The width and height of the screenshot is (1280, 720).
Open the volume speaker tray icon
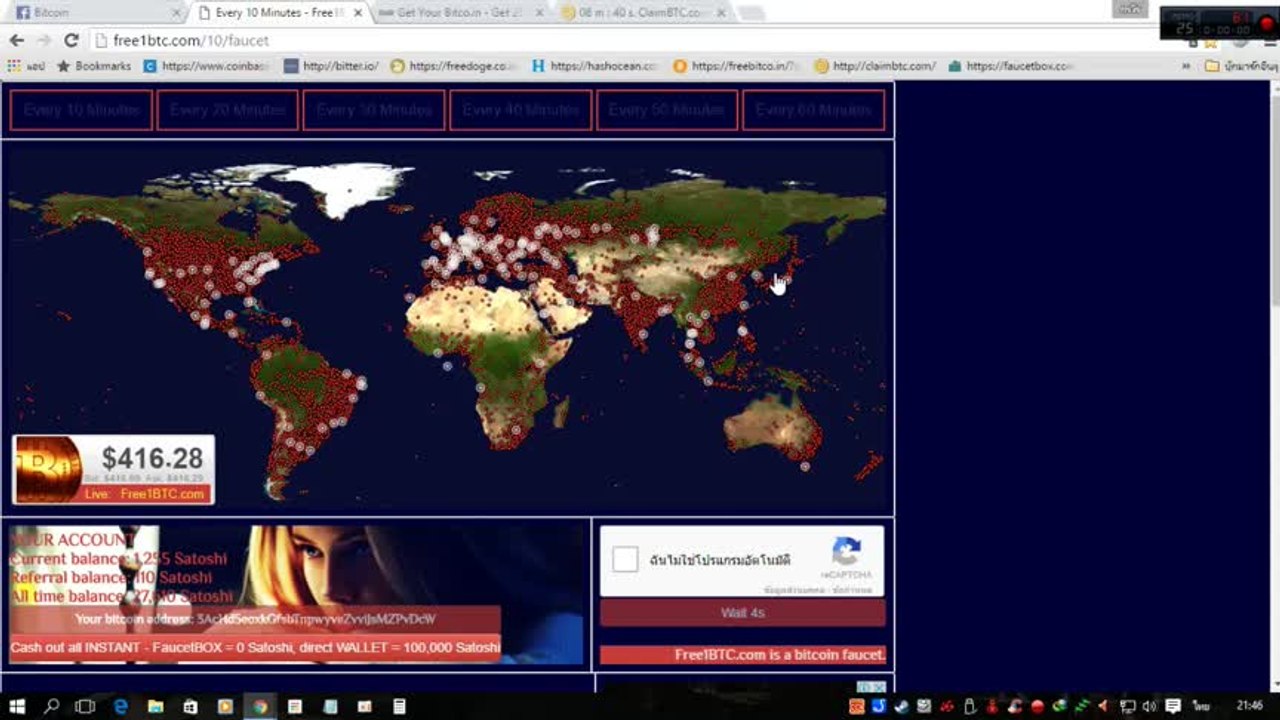tap(1149, 706)
